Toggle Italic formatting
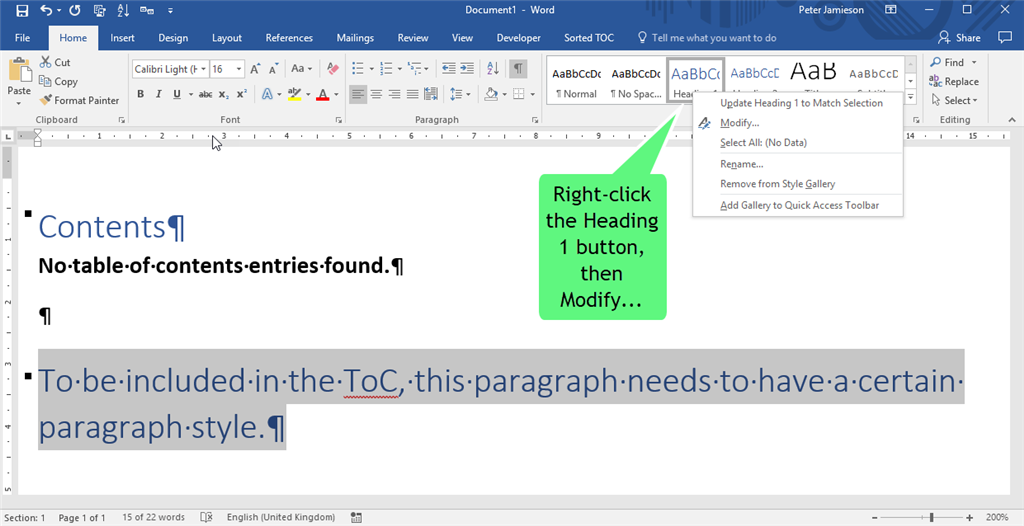This screenshot has width=1024, height=526. tap(159, 95)
